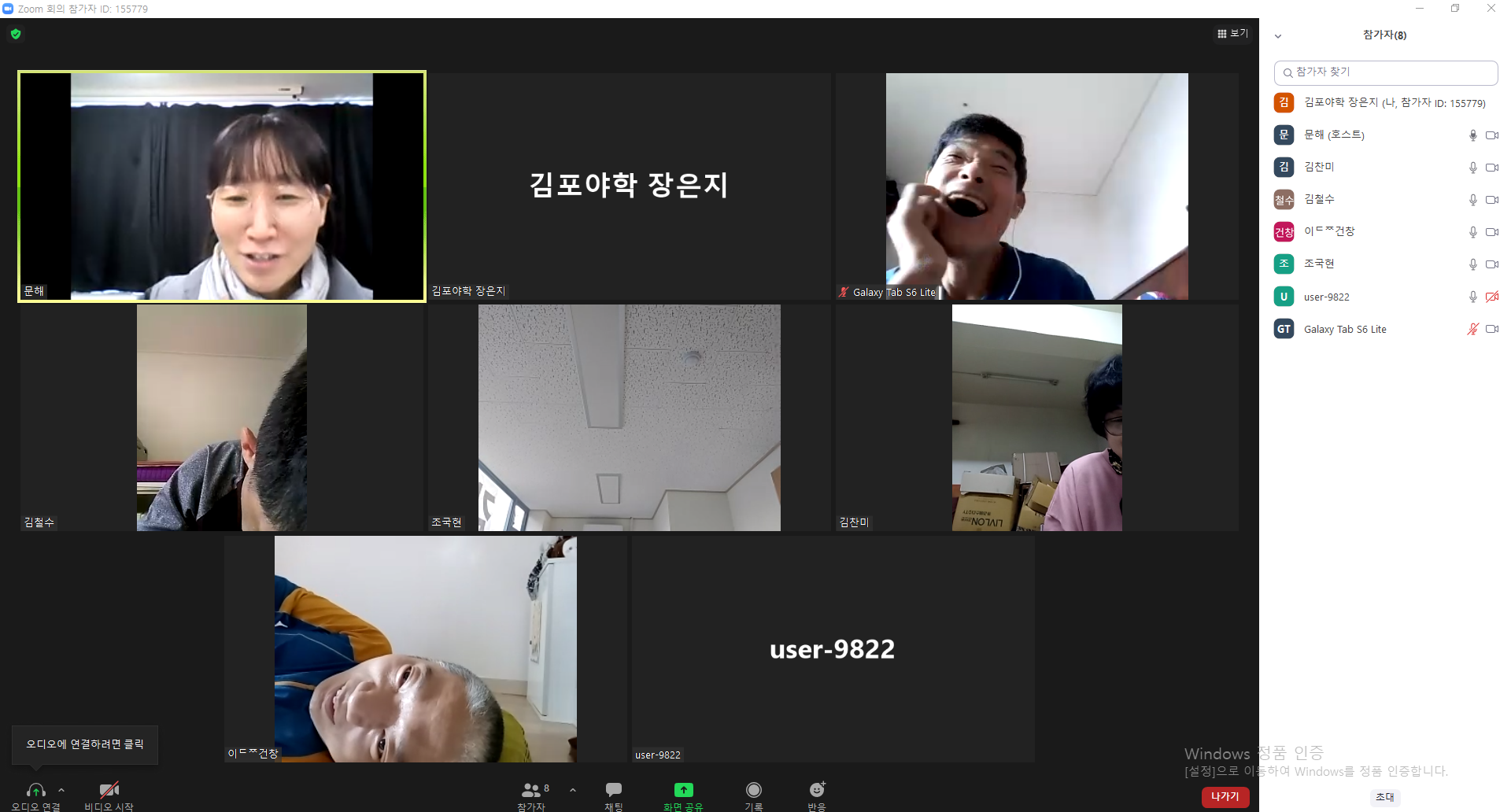
Task: Click camera icon for 문해 (호스트)
Action: [x=1492, y=135]
